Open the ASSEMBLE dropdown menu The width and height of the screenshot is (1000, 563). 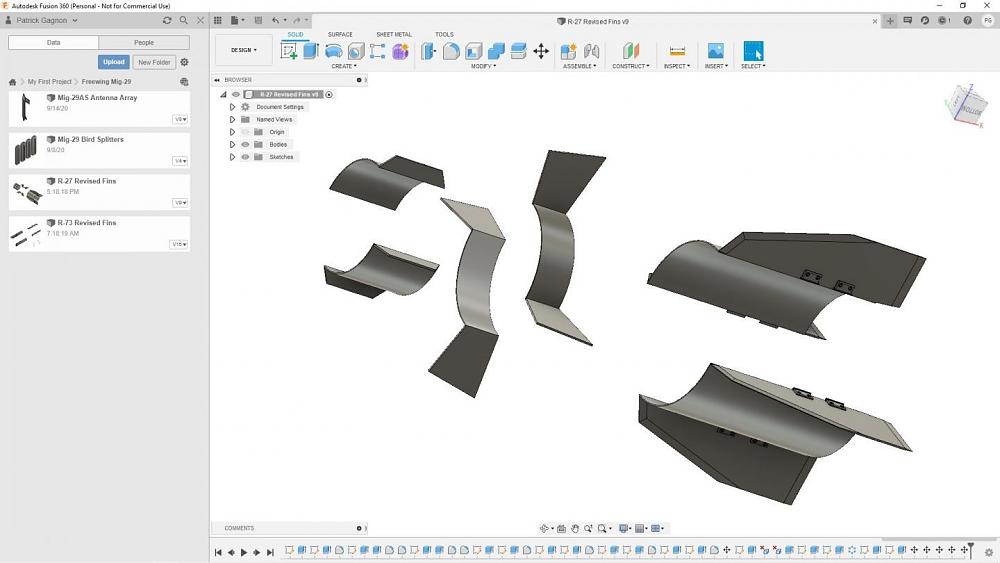coord(580,66)
